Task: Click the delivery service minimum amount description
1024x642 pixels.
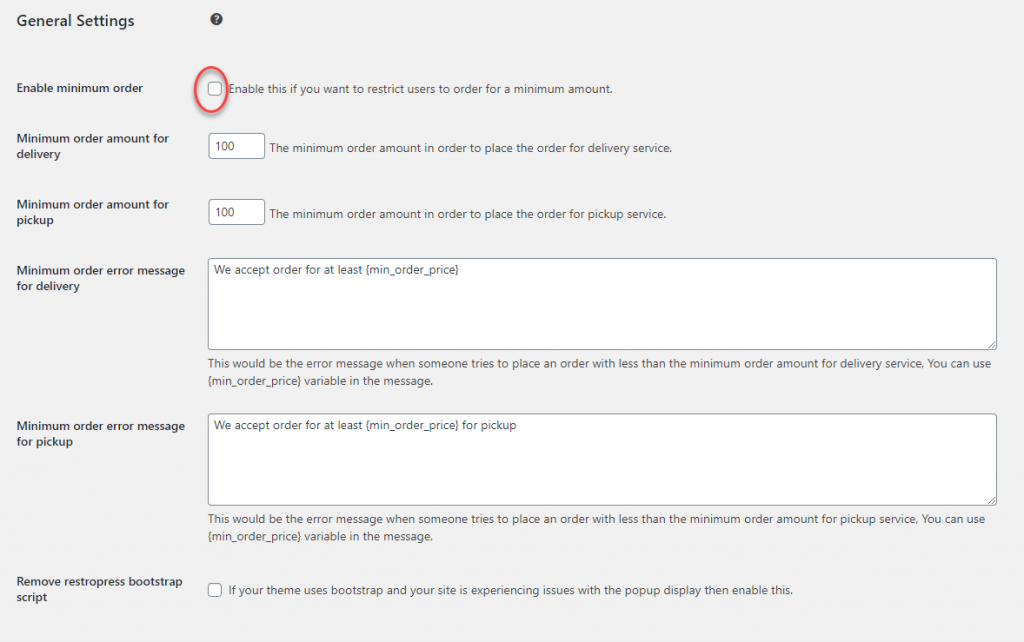Action: (x=471, y=148)
